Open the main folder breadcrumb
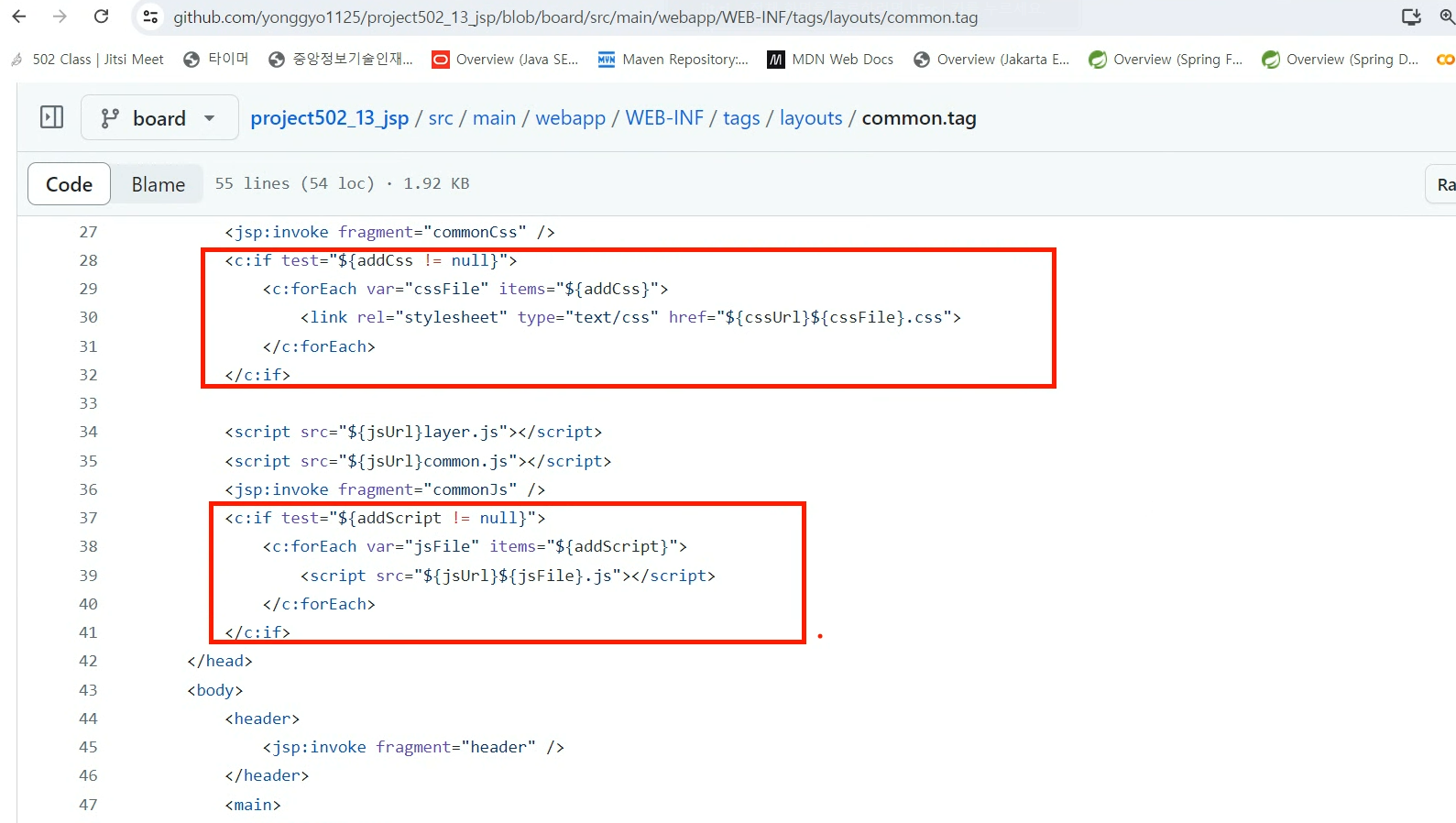This screenshot has width=1456, height=823. [x=494, y=118]
